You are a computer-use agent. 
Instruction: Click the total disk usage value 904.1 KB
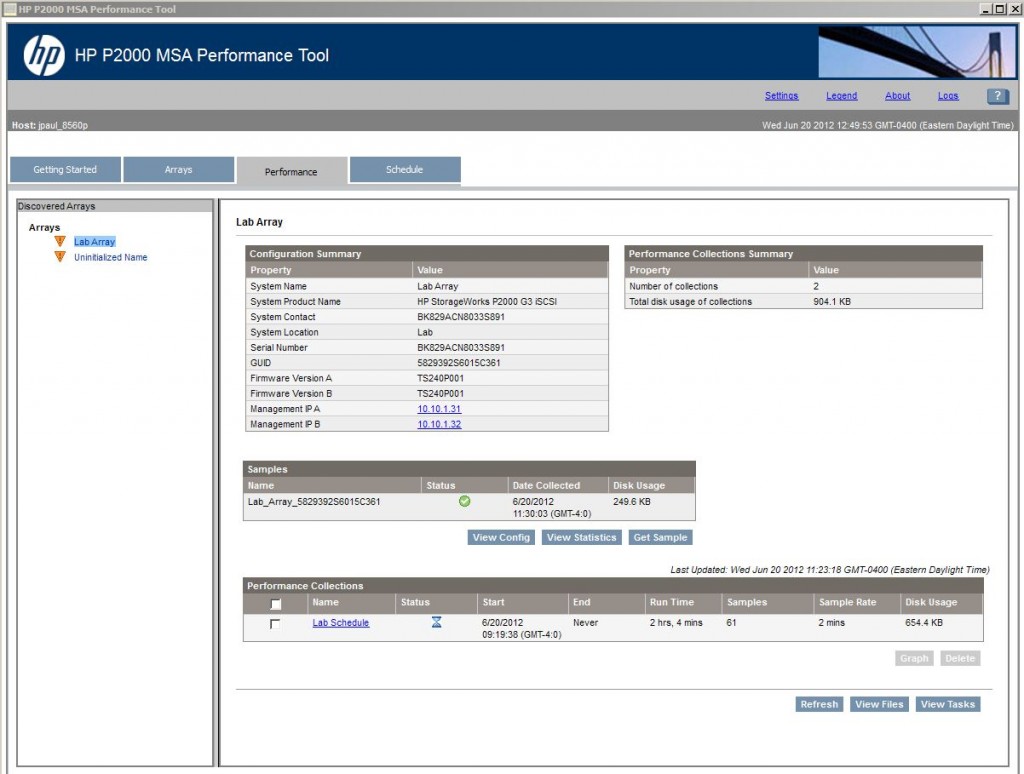pyautogui.click(x=832, y=302)
